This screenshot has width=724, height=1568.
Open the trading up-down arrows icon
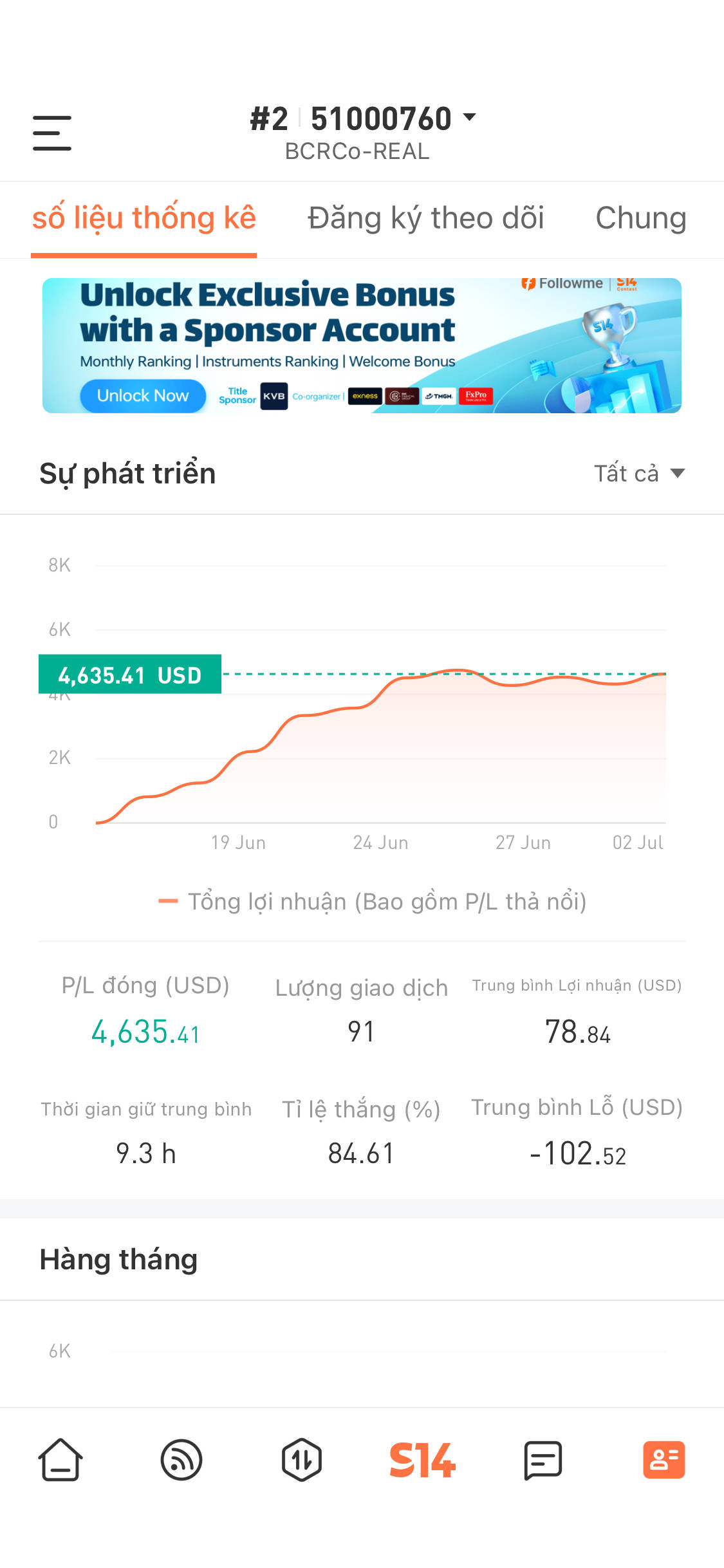[x=302, y=1460]
